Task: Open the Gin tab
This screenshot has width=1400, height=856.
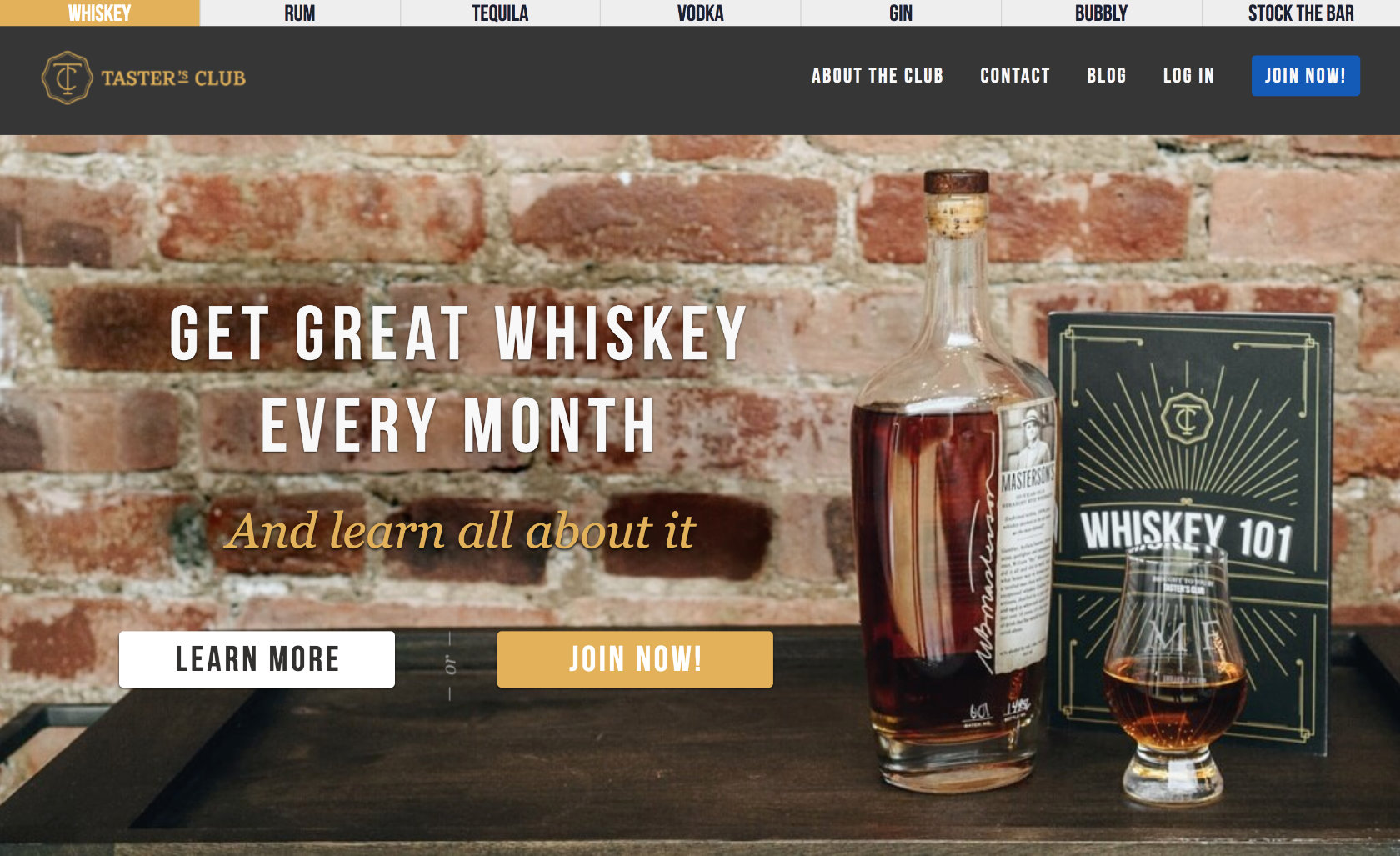Action: 901,13
